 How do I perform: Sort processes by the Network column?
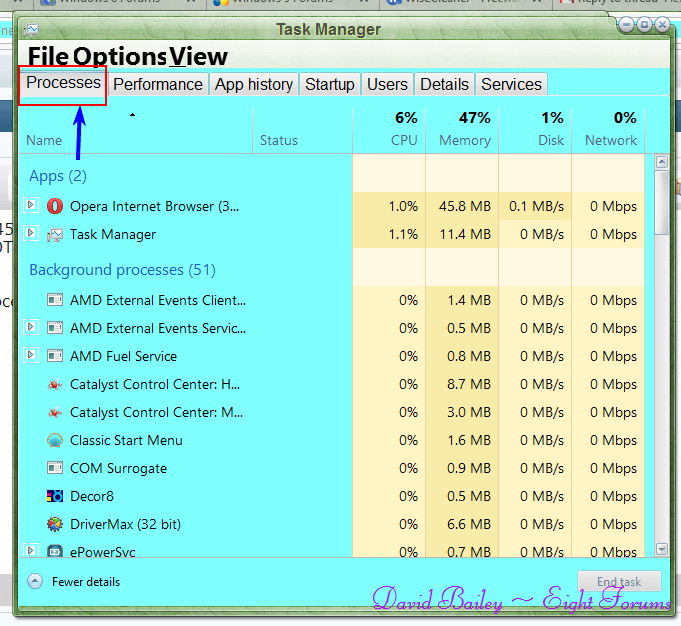pos(608,130)
